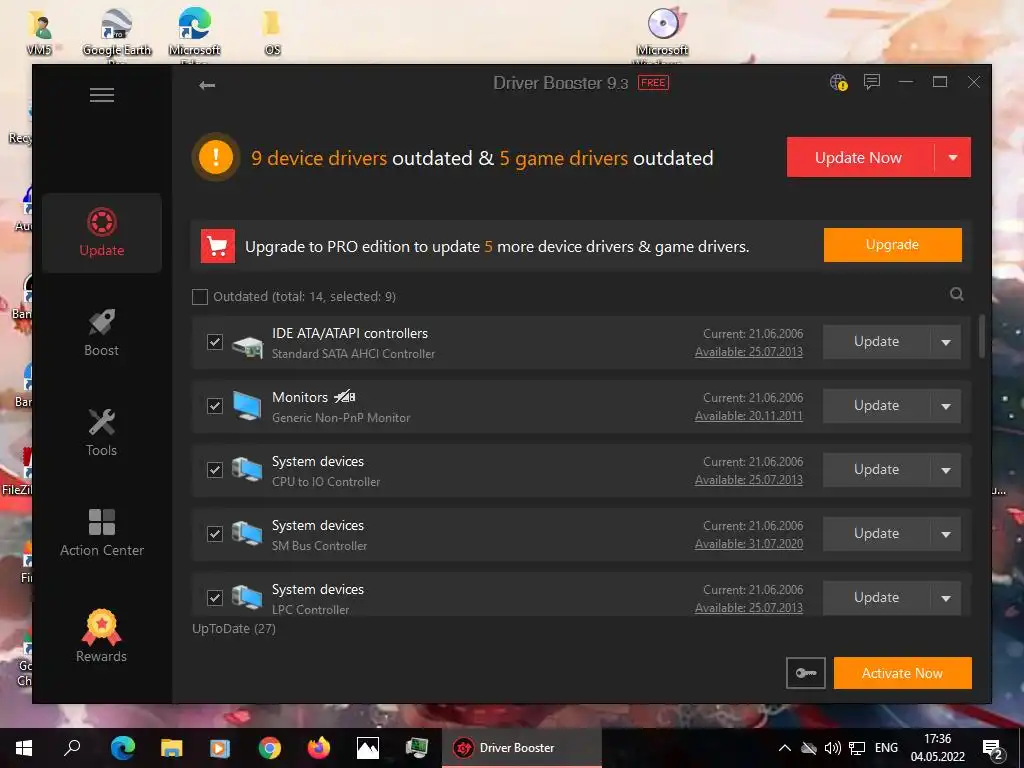The height and width of the screenshot is (768, 1024).
Task: Click the IDE ATA/ATAPI controller device icon
Action: (248, 345)
